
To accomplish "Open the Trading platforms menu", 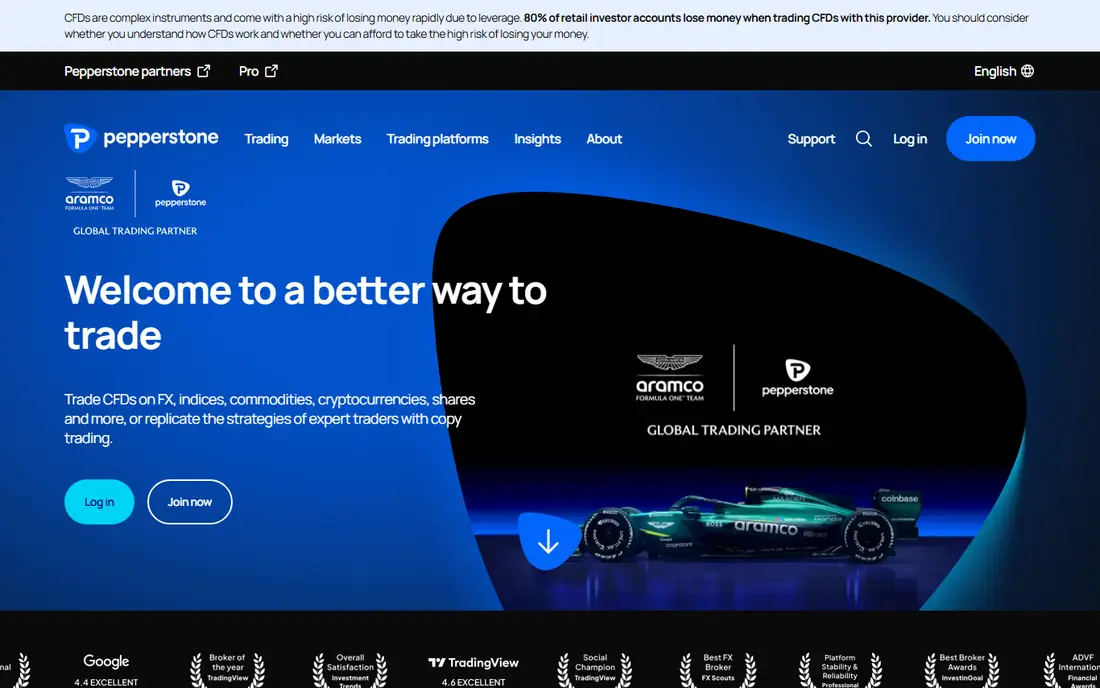I will 438,139.
